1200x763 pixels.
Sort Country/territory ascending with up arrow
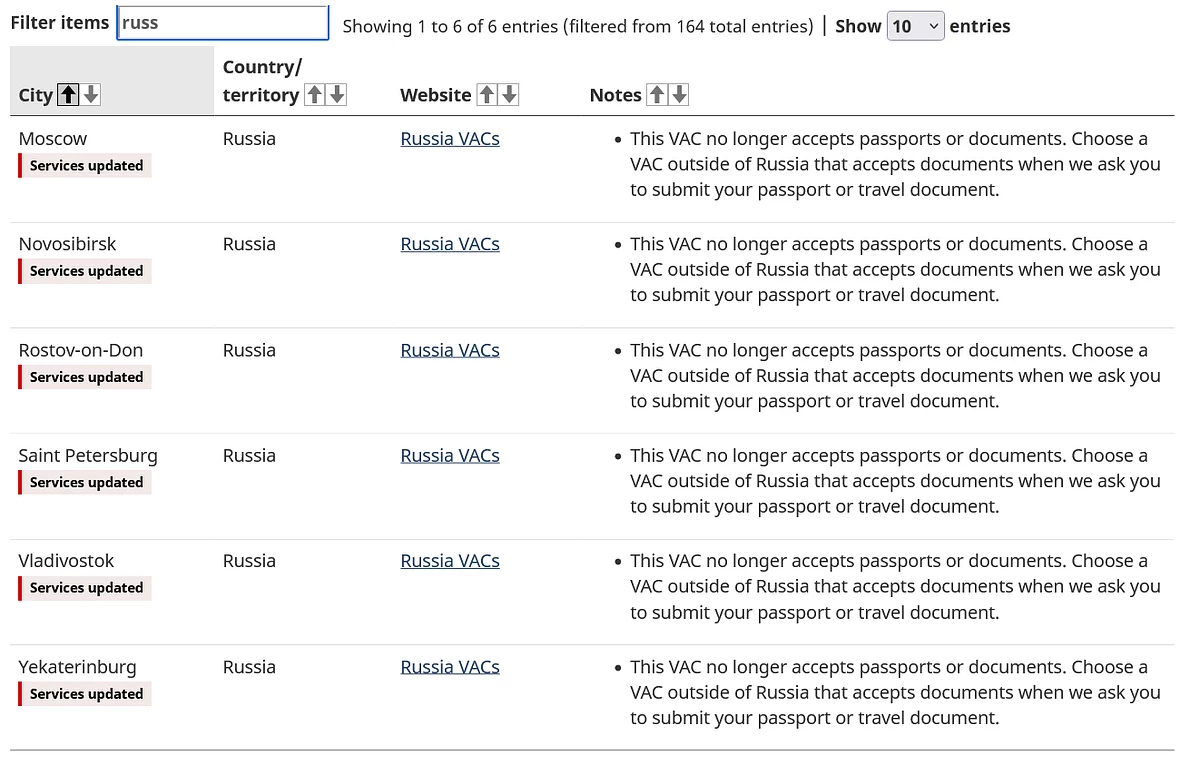coord(315,95)
